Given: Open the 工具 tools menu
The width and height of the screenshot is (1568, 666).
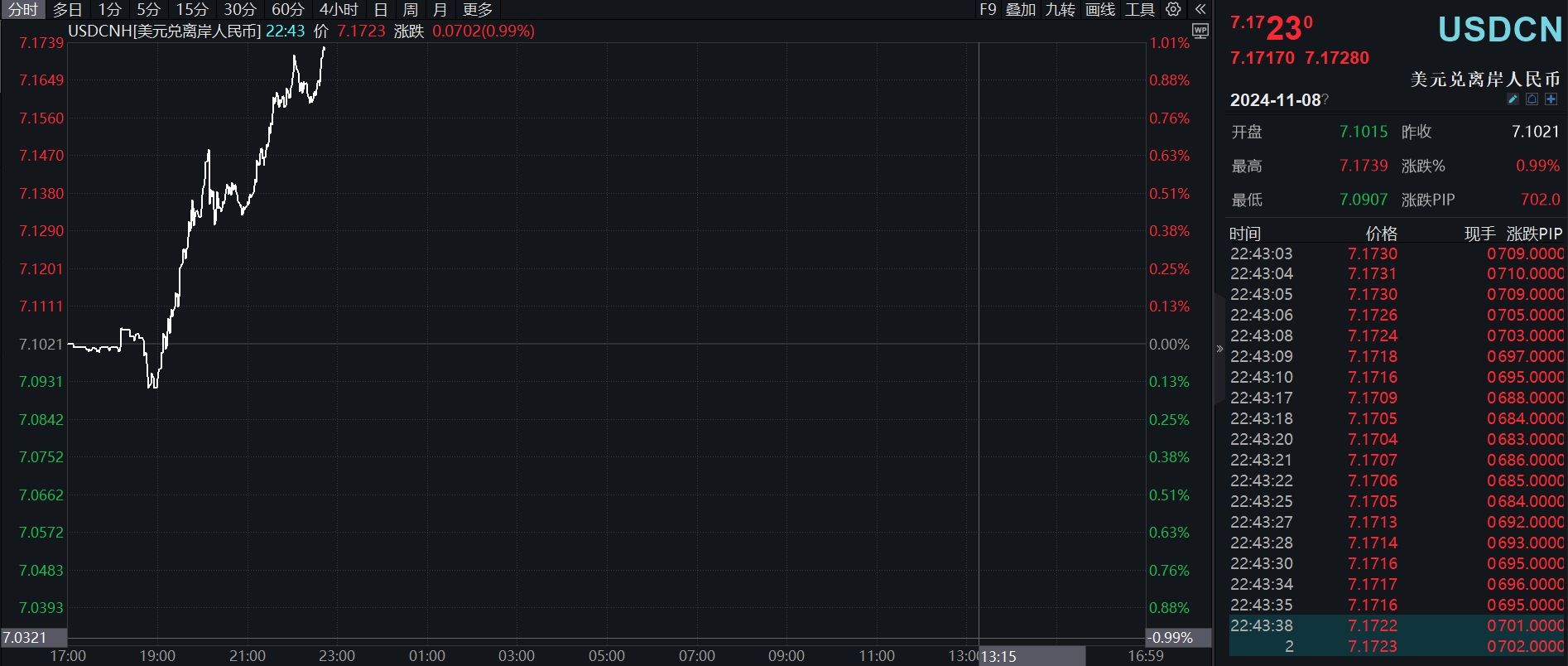Looking at the screenshot, I should pyautogui.click(x=1139, y=10).
